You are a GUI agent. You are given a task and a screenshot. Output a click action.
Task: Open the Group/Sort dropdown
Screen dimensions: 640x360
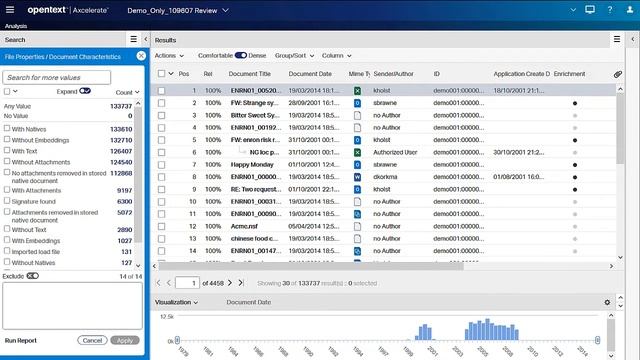(x=294, y=56)
